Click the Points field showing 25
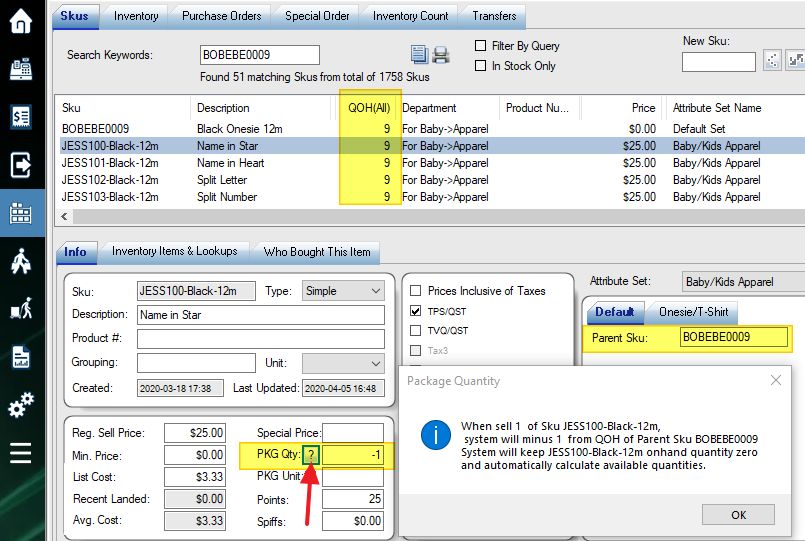 (x=353, y=499)
